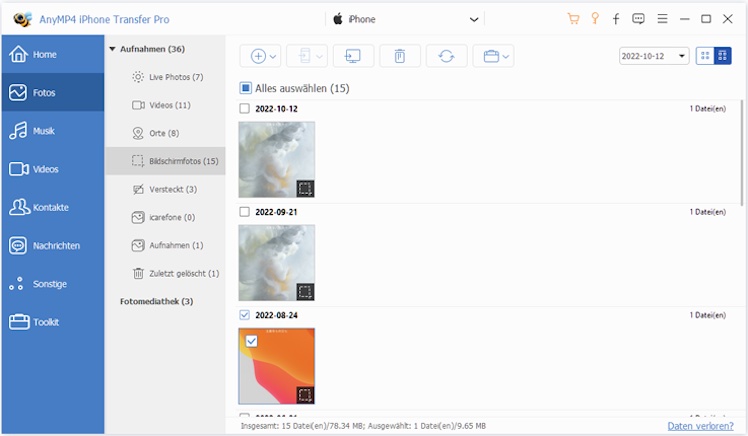This screenshot has height=436, width=748.
Task: Uncheck the 2022-08-24 date group checkbox
Action: click(x=245, y=315)
